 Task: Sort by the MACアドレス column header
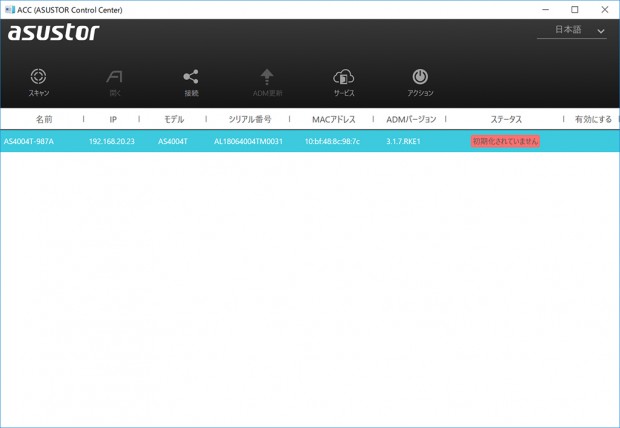point(334,119)
